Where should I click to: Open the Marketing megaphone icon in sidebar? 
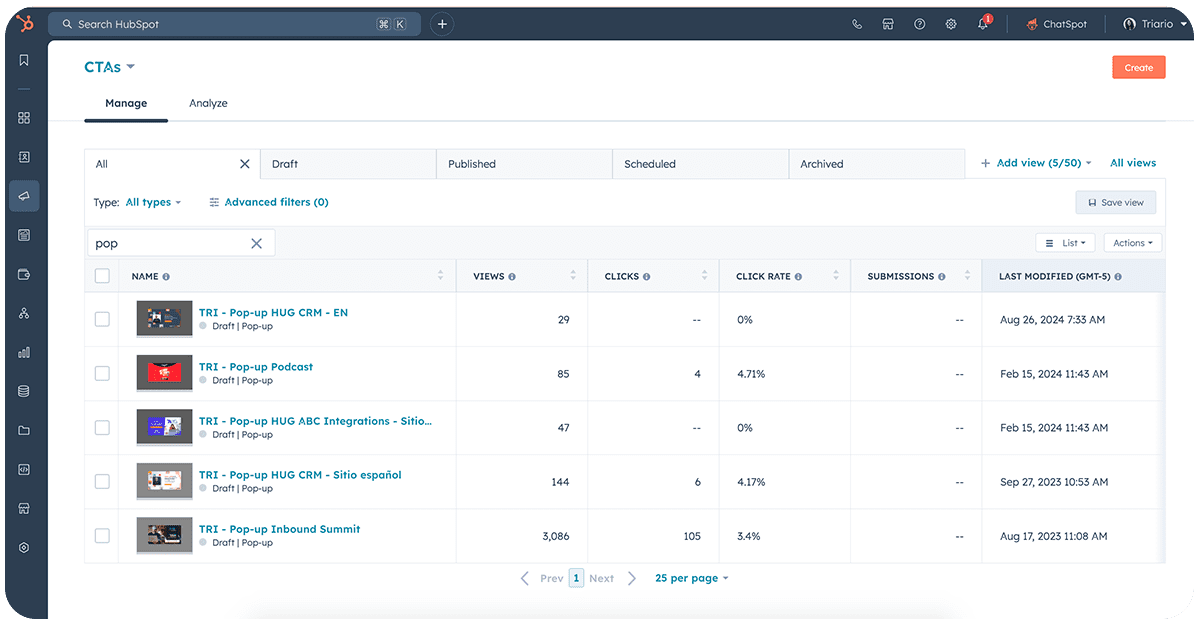click(24, 195)
